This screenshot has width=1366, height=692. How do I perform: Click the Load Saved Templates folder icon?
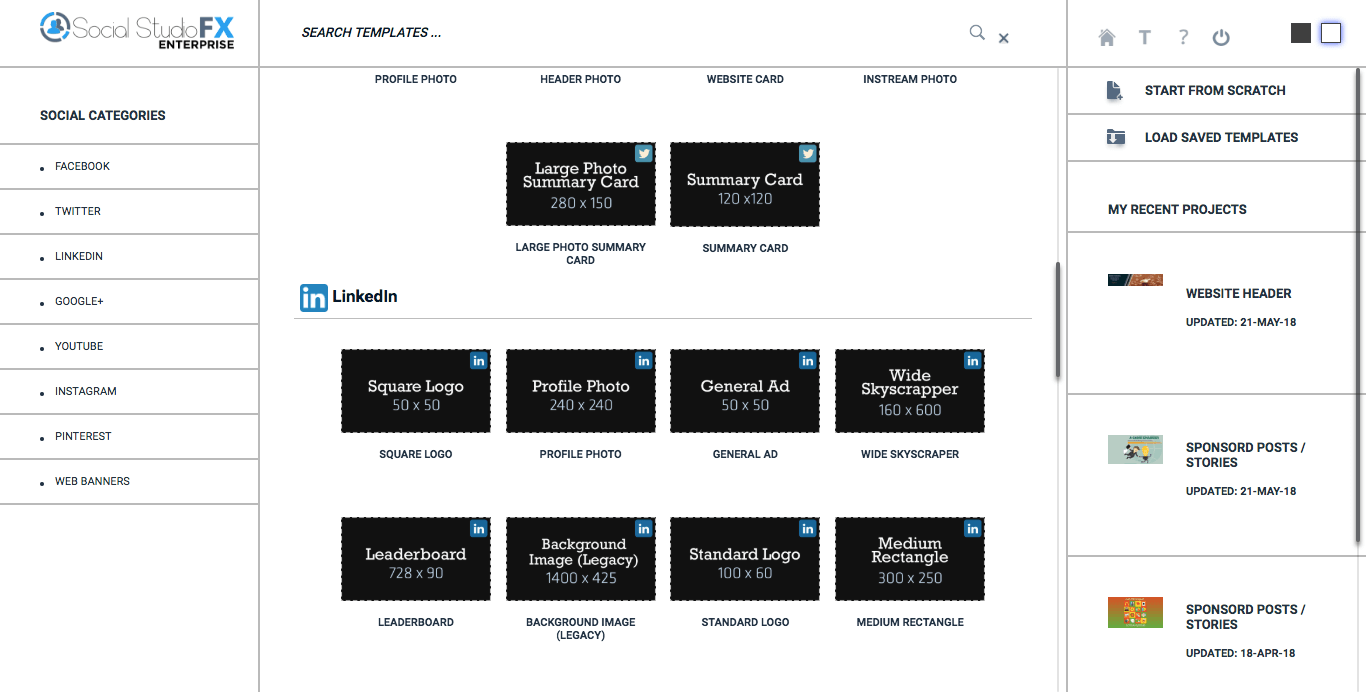tap(1115, 138)
